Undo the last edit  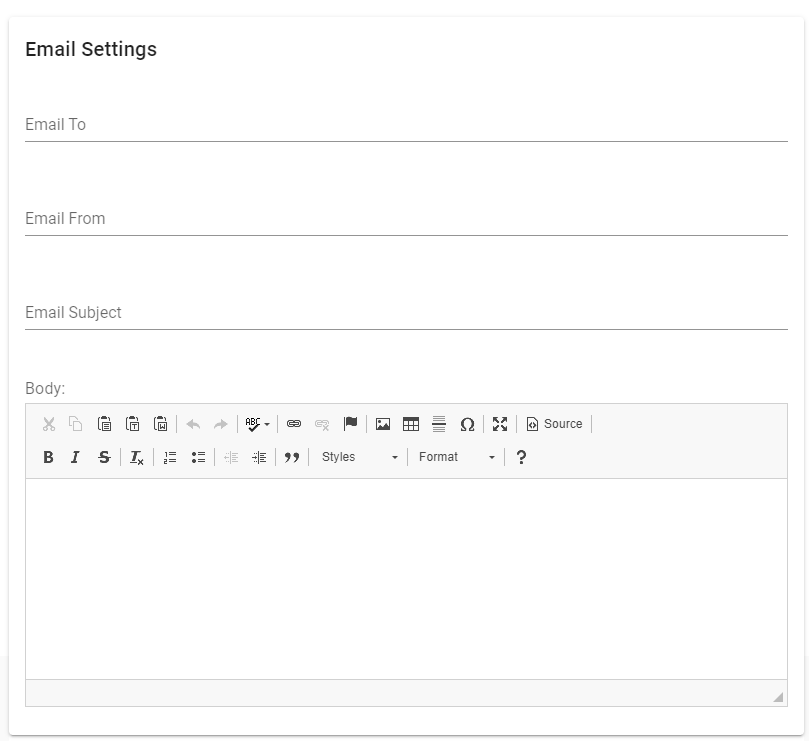tap(194, 424)
